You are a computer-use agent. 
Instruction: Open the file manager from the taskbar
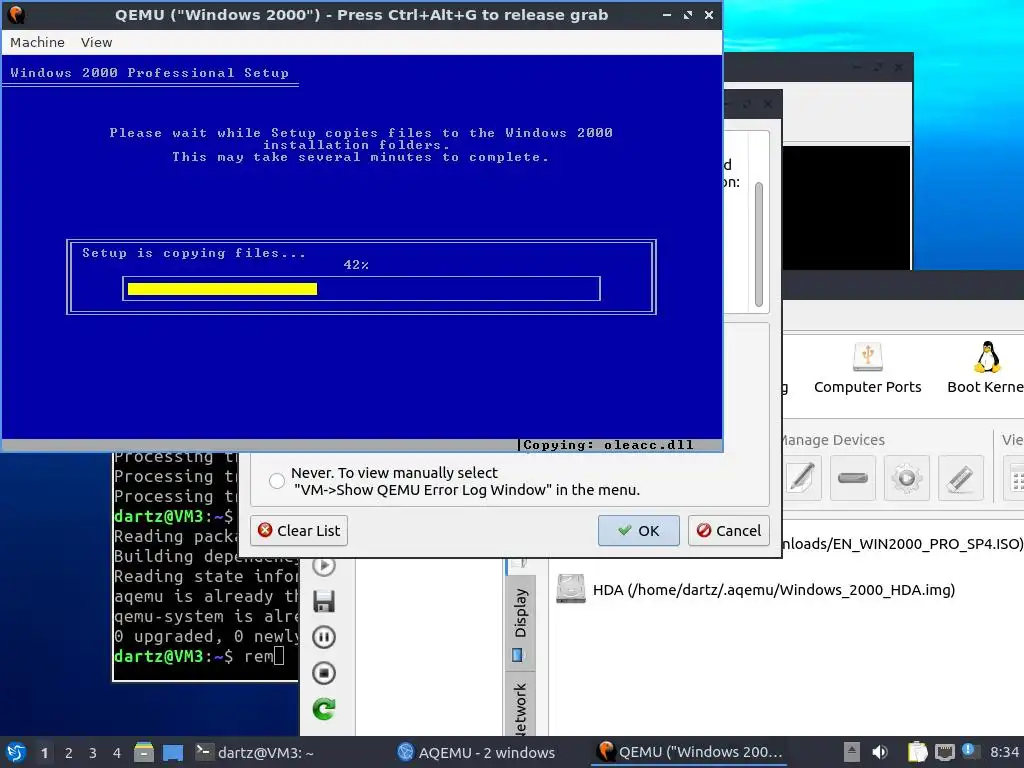[x=144, y=752]
